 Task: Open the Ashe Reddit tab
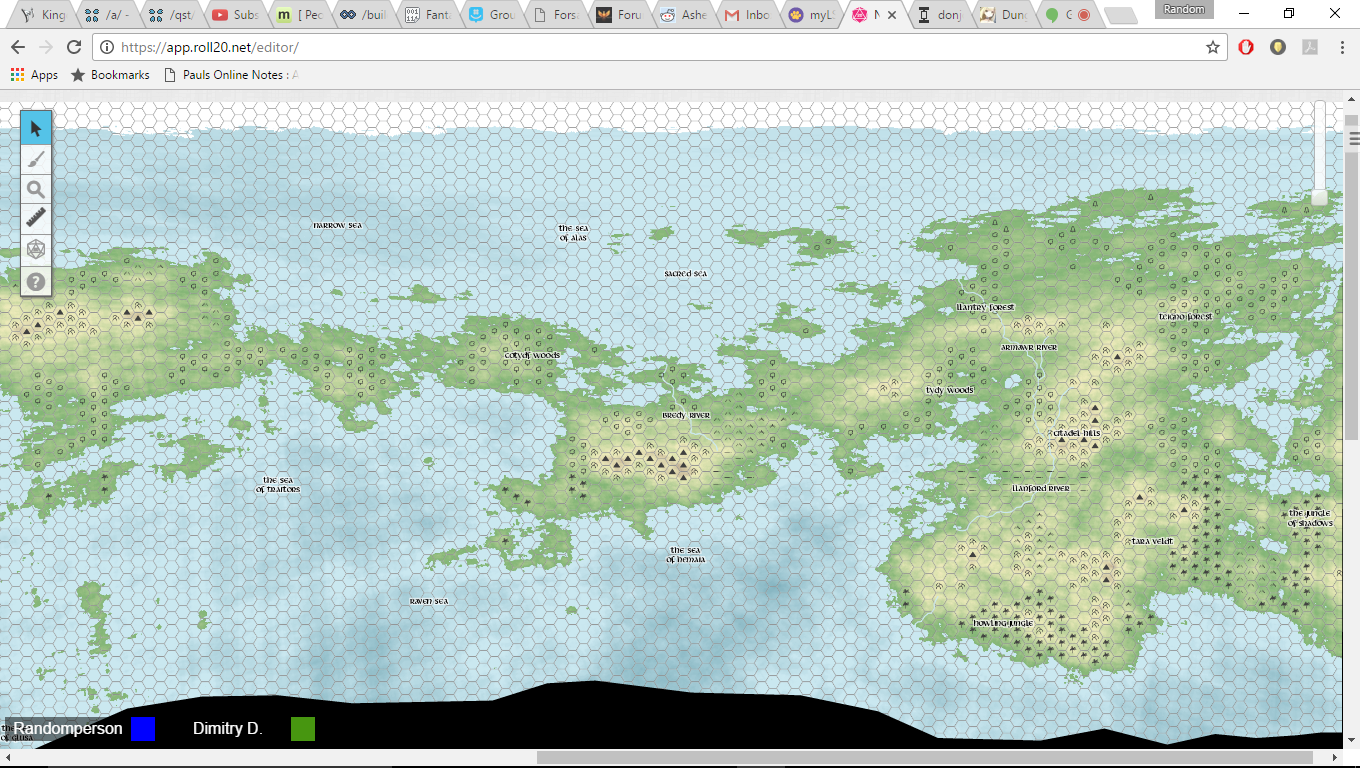click(x=682, y=15)
